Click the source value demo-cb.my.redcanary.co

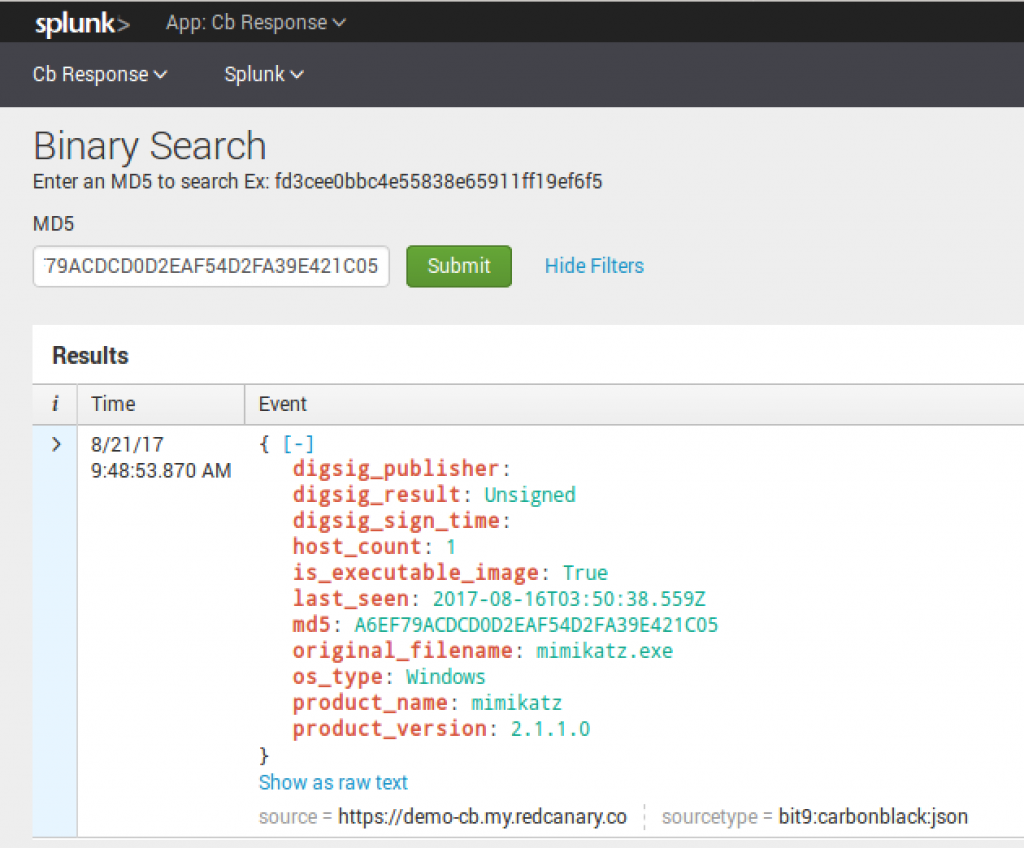click(x=482, y=817)
